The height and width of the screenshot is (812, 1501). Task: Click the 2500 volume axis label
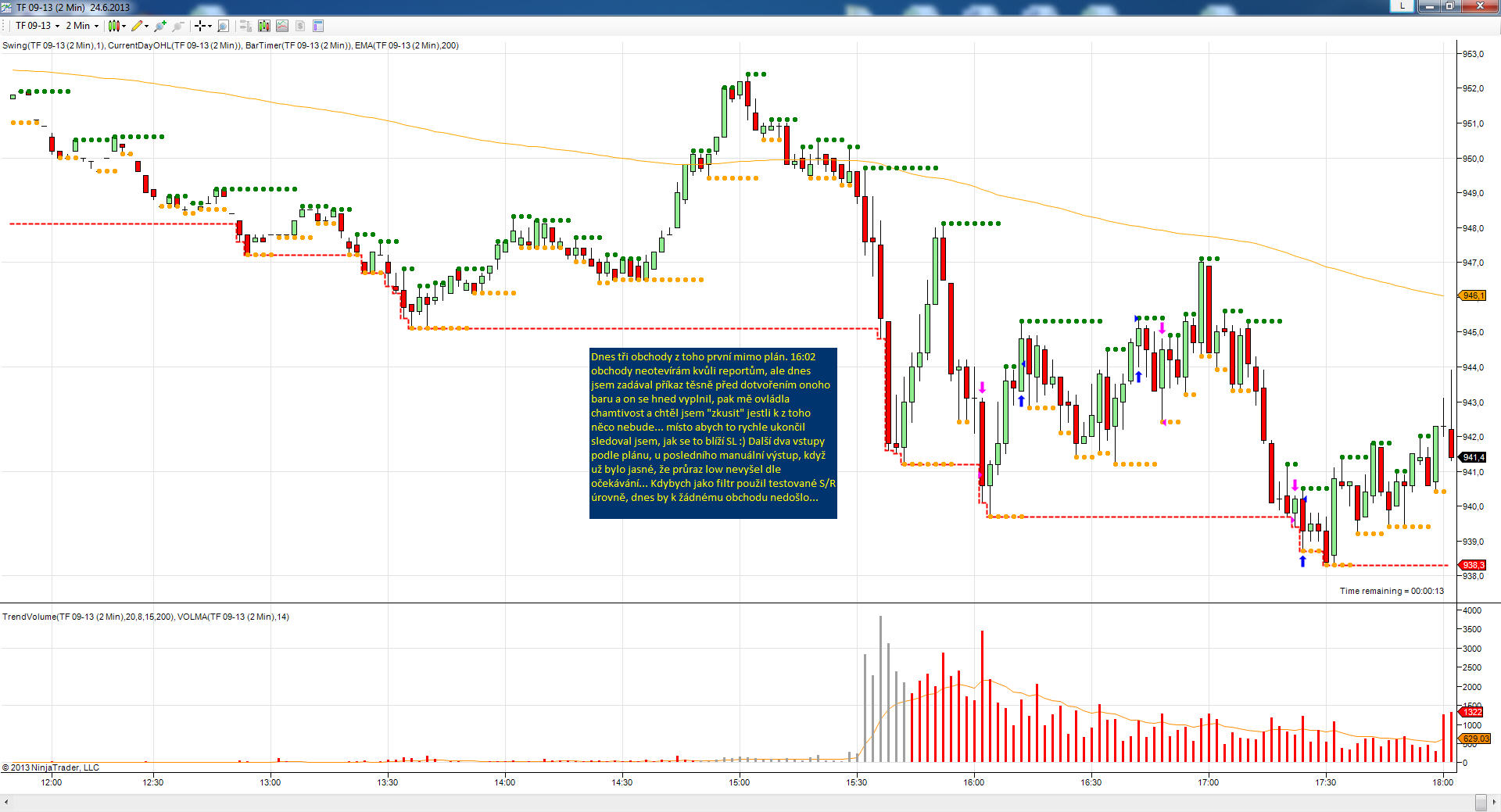(x=1471, y=667)
